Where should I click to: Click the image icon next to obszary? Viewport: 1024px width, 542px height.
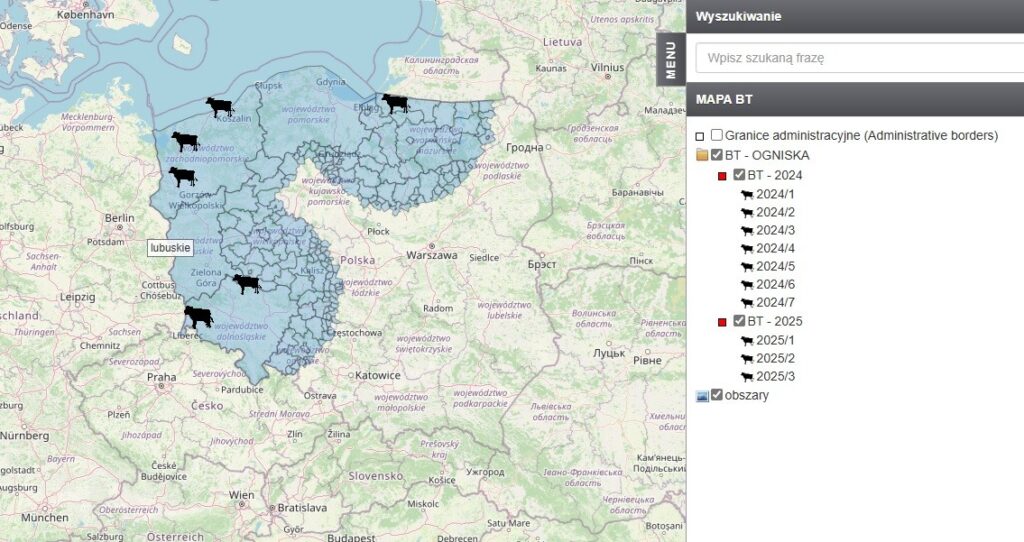702,396
